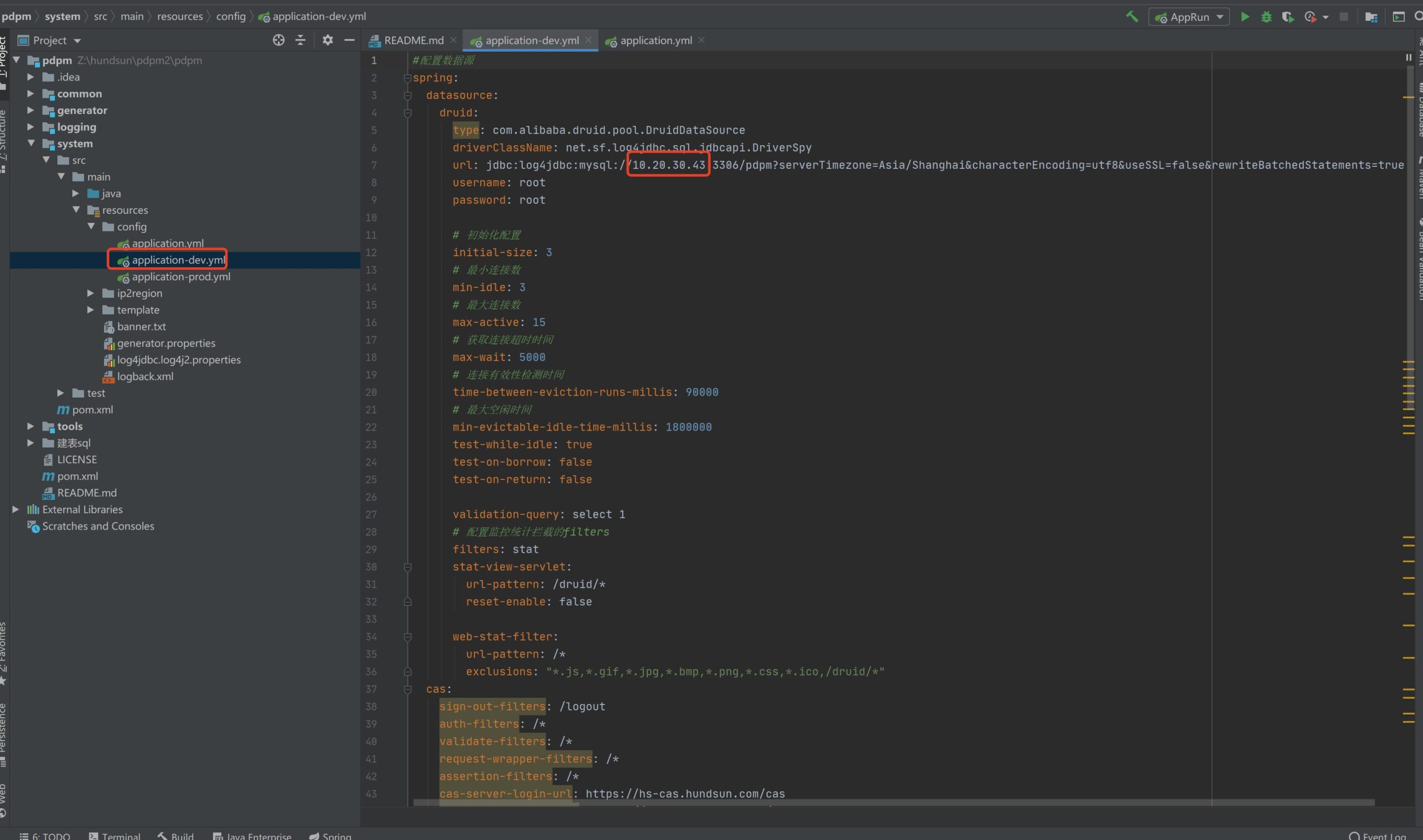Image resolution: width=1423 pixels, height=840 pixels.
Task: Expand the common module
Action: 31,93
